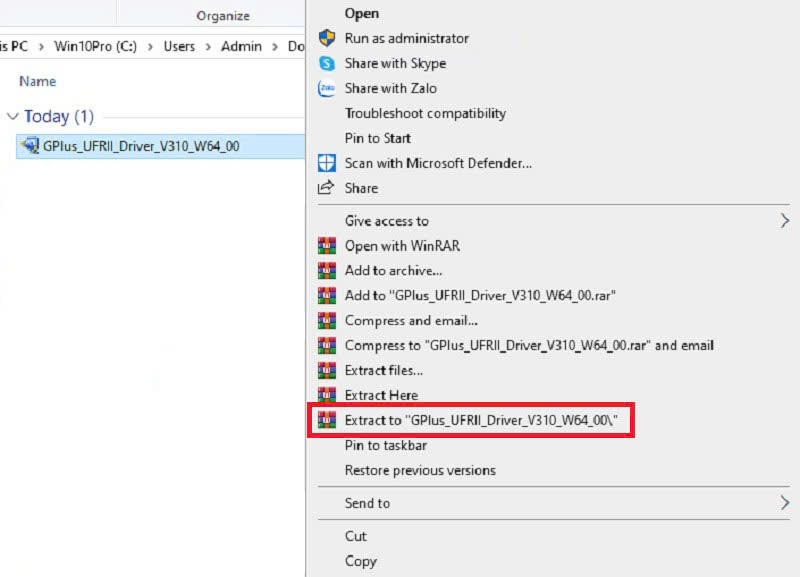Screen dimensions: 800x577
Task: Click WinRAR icon beside Open with WinRAR
Action: point(325,245)
